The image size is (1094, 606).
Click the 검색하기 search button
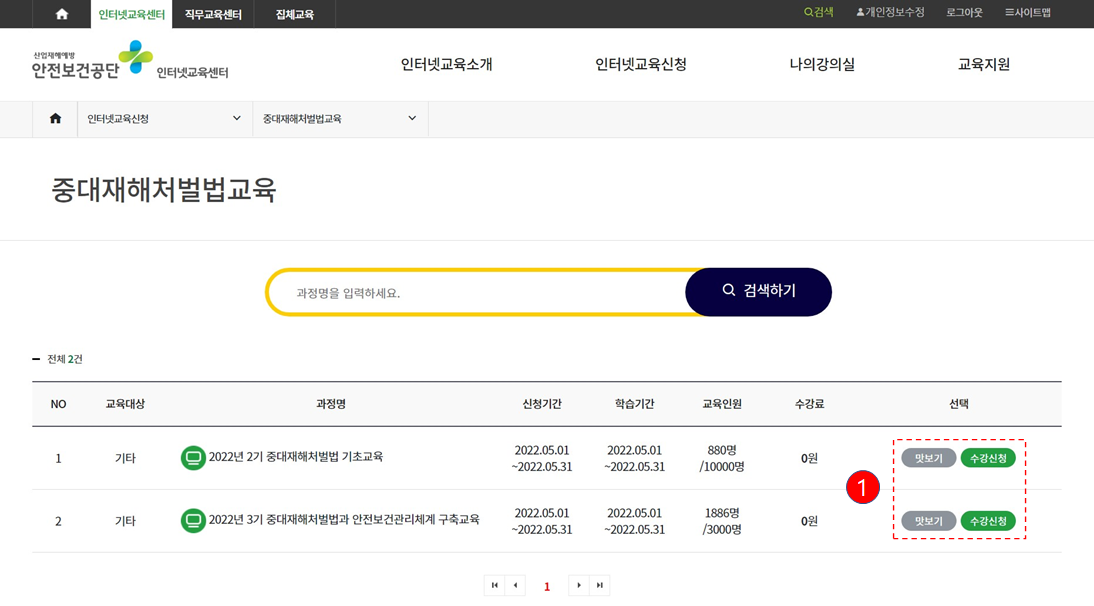click(758, 292)
